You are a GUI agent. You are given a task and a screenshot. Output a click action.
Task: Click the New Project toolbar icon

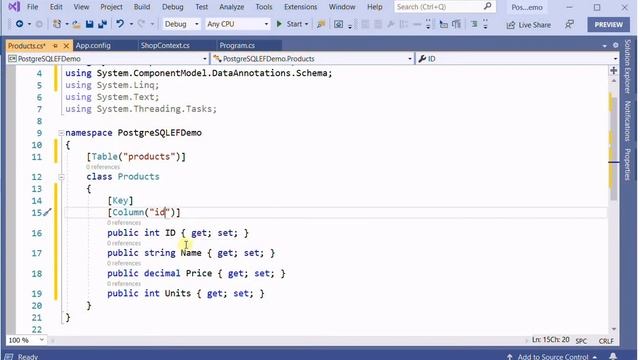point(57,24)
